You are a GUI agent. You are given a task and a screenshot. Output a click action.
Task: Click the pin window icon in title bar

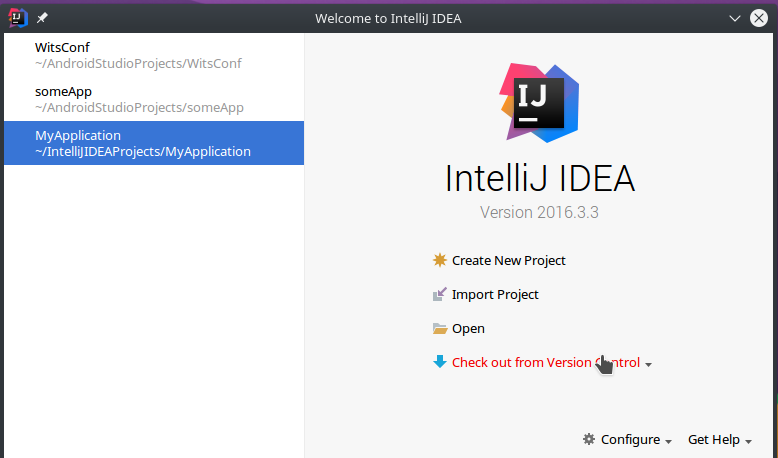(42, 18)
